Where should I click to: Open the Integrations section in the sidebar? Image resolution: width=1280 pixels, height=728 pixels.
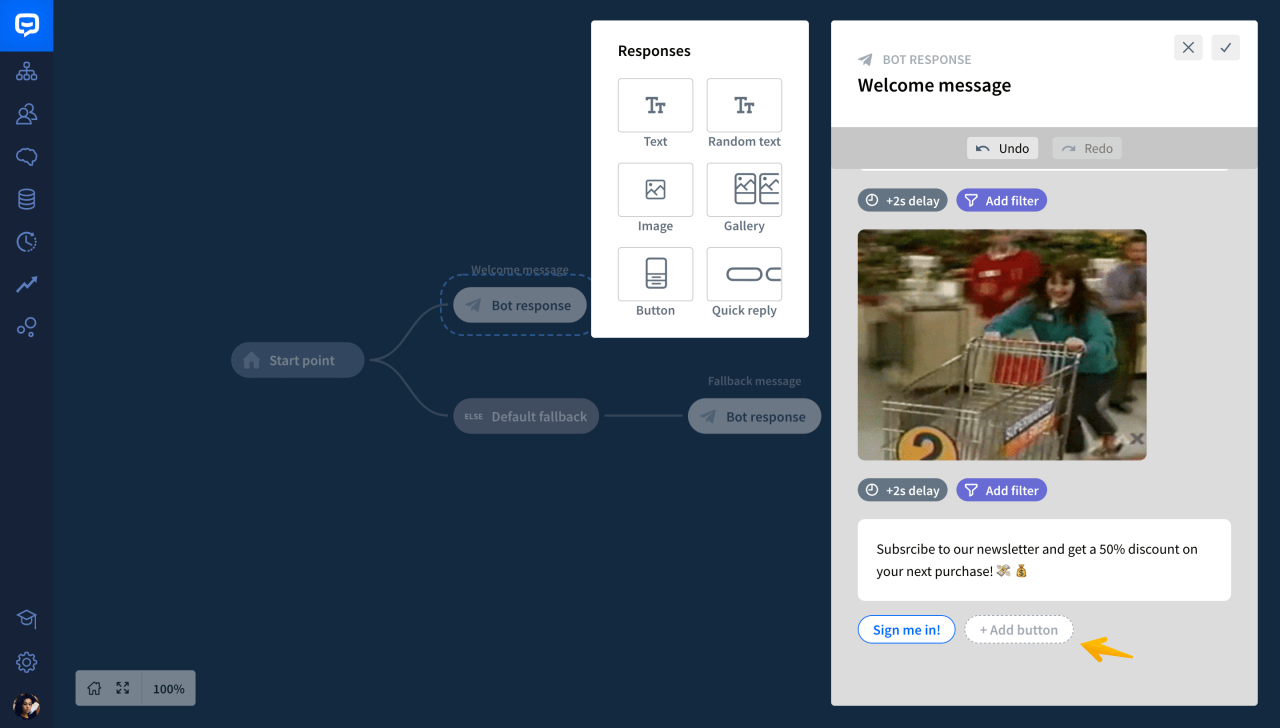26,326
